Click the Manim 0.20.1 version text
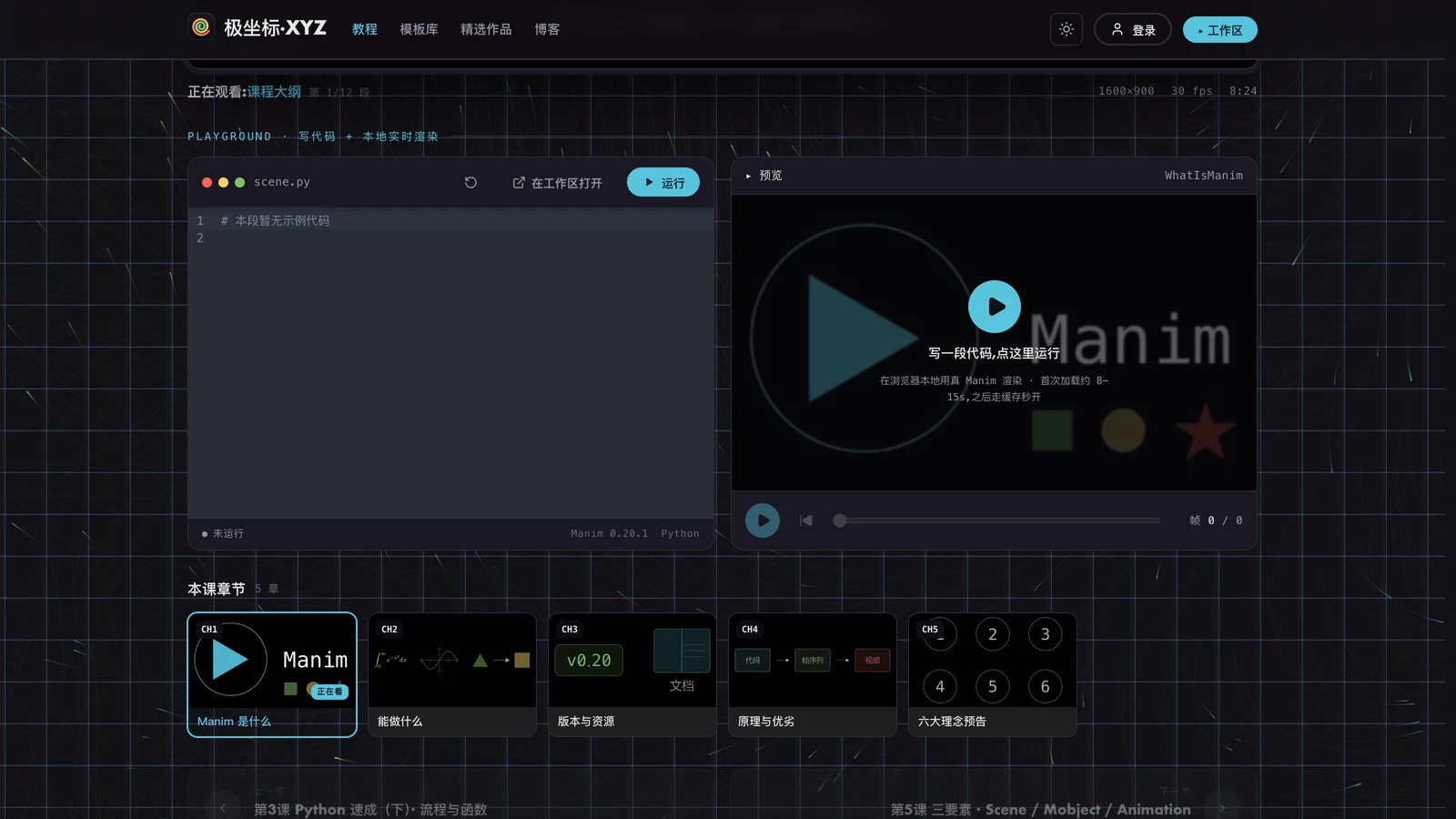This screenshot has width=1456, height=819. click(610, 533)
